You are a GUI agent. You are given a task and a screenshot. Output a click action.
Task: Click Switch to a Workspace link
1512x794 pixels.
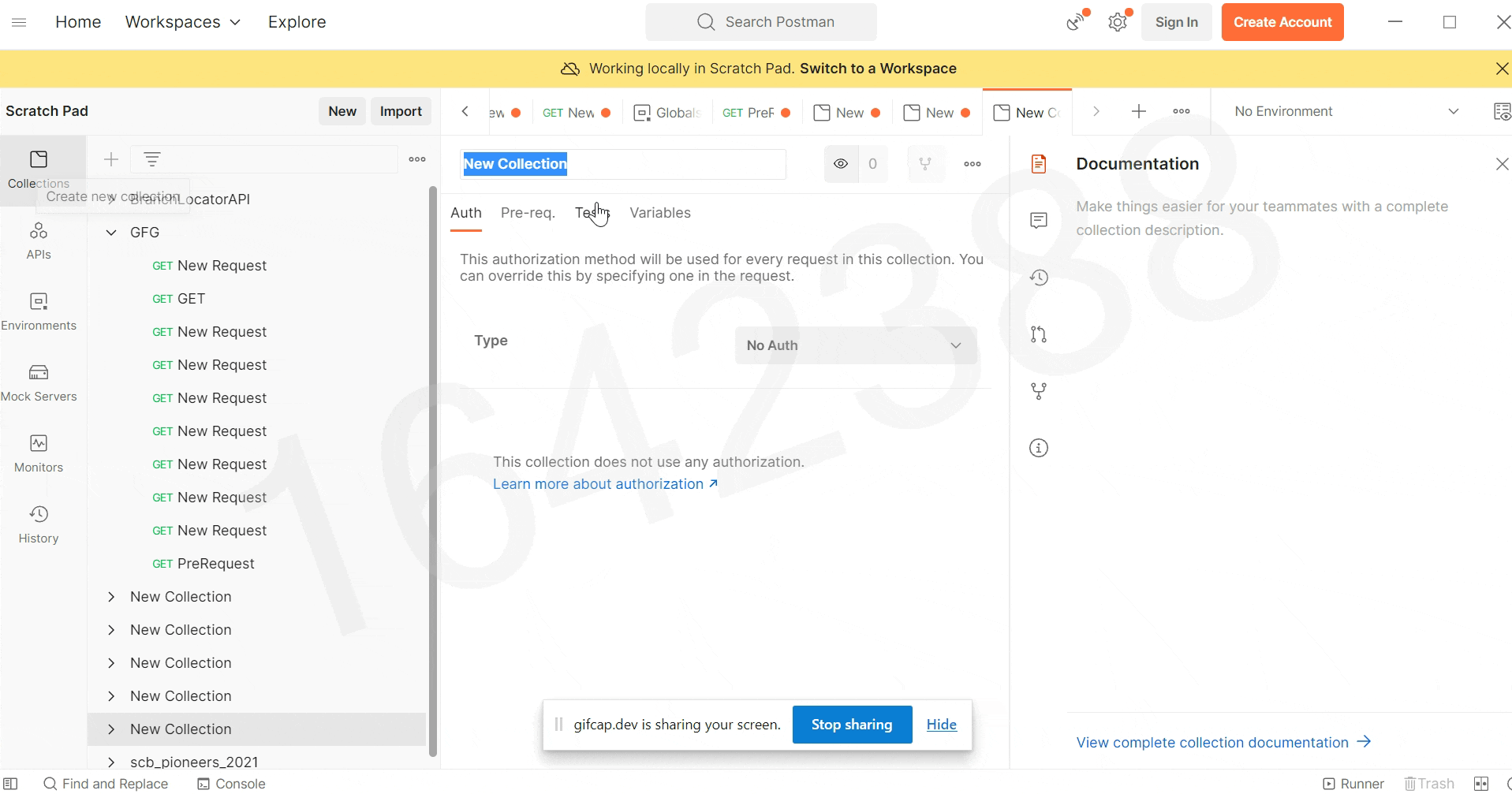878,69
